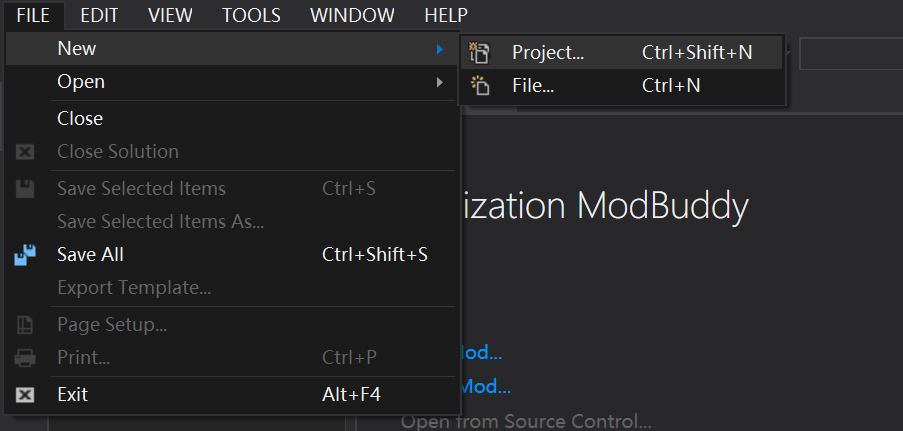Image resolution: width=903 pixels, height=431 pixels.
Task: Click the Print printer icon
Action: point(25,358)
